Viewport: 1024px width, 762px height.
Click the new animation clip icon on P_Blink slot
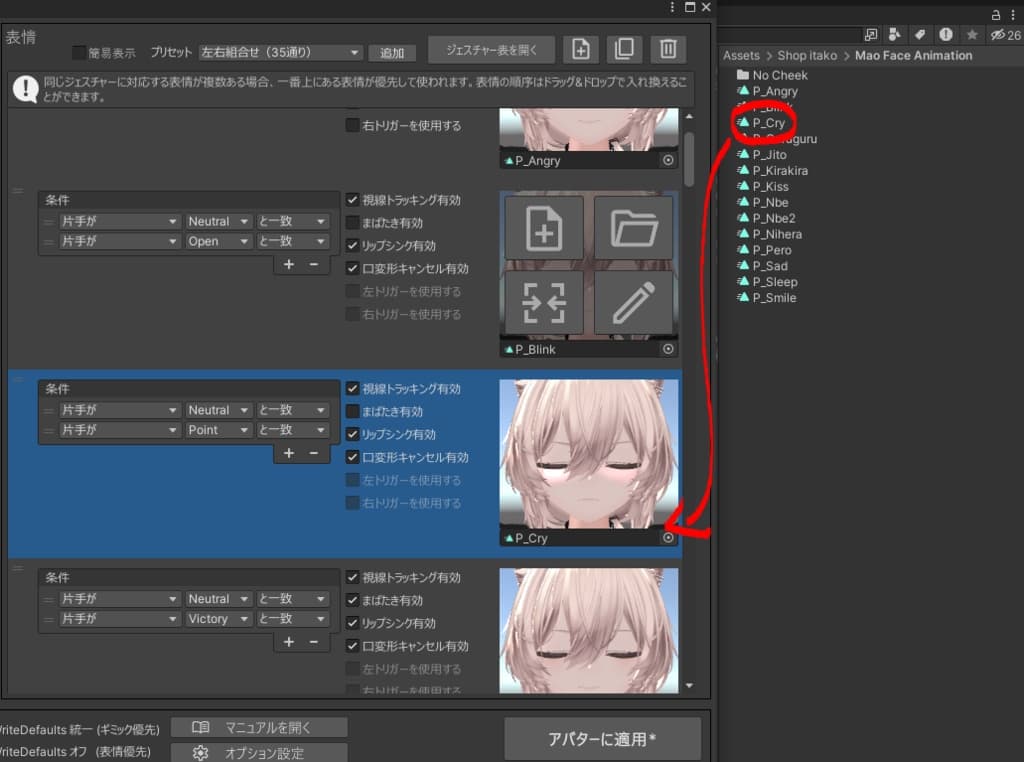pyautogui.click(x=542, y=228)
